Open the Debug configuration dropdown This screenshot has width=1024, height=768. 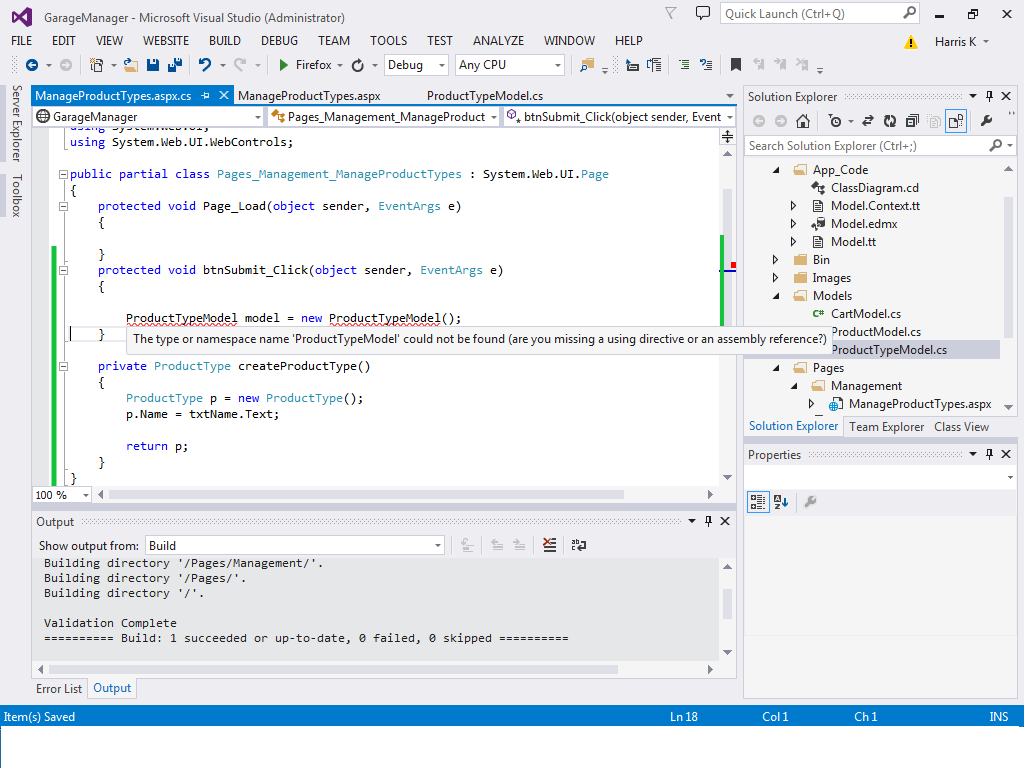click(x=441, y=65)
